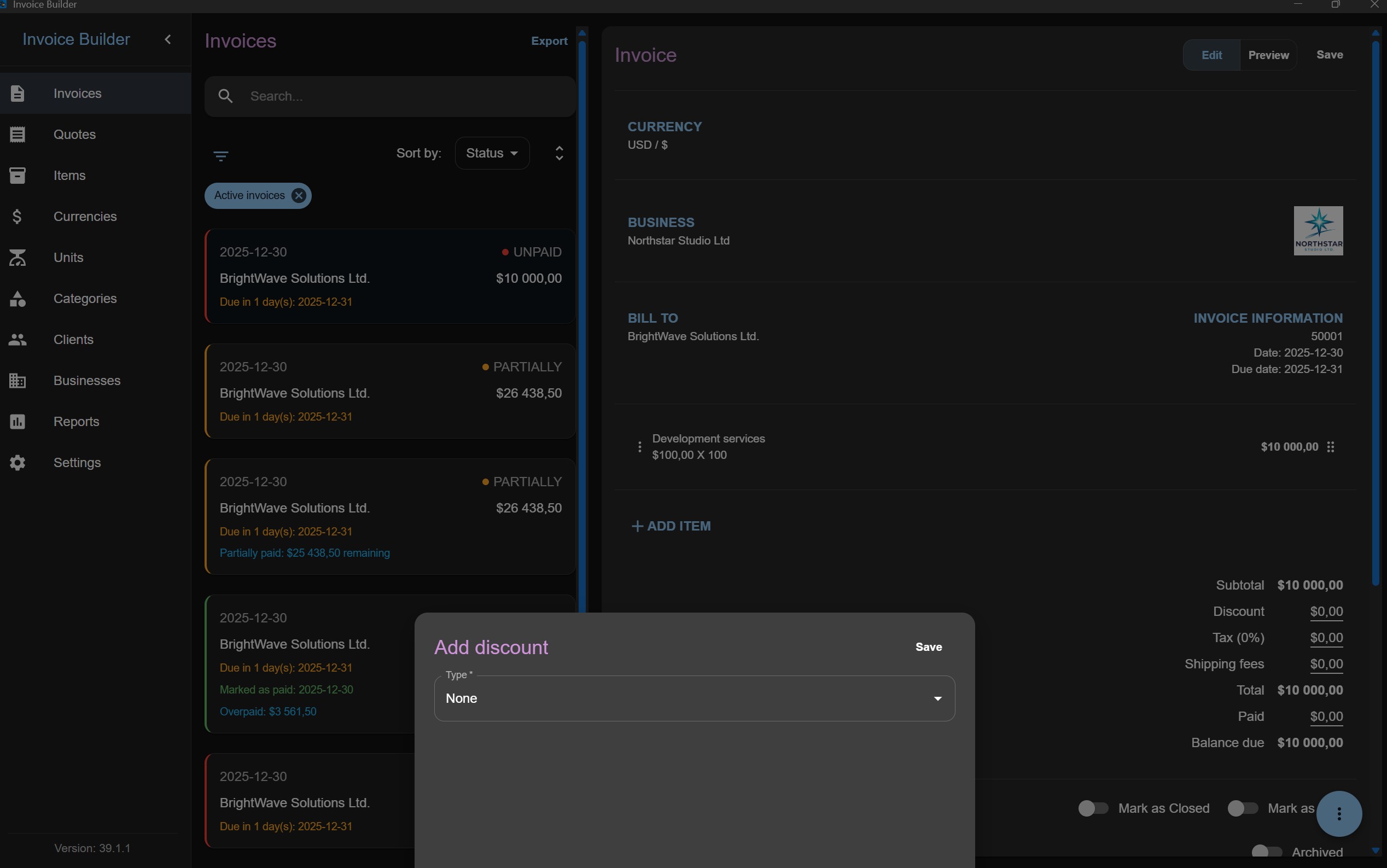
Task: Click the Settings gear icon in the sidebar
Action: tap(17, 463)
